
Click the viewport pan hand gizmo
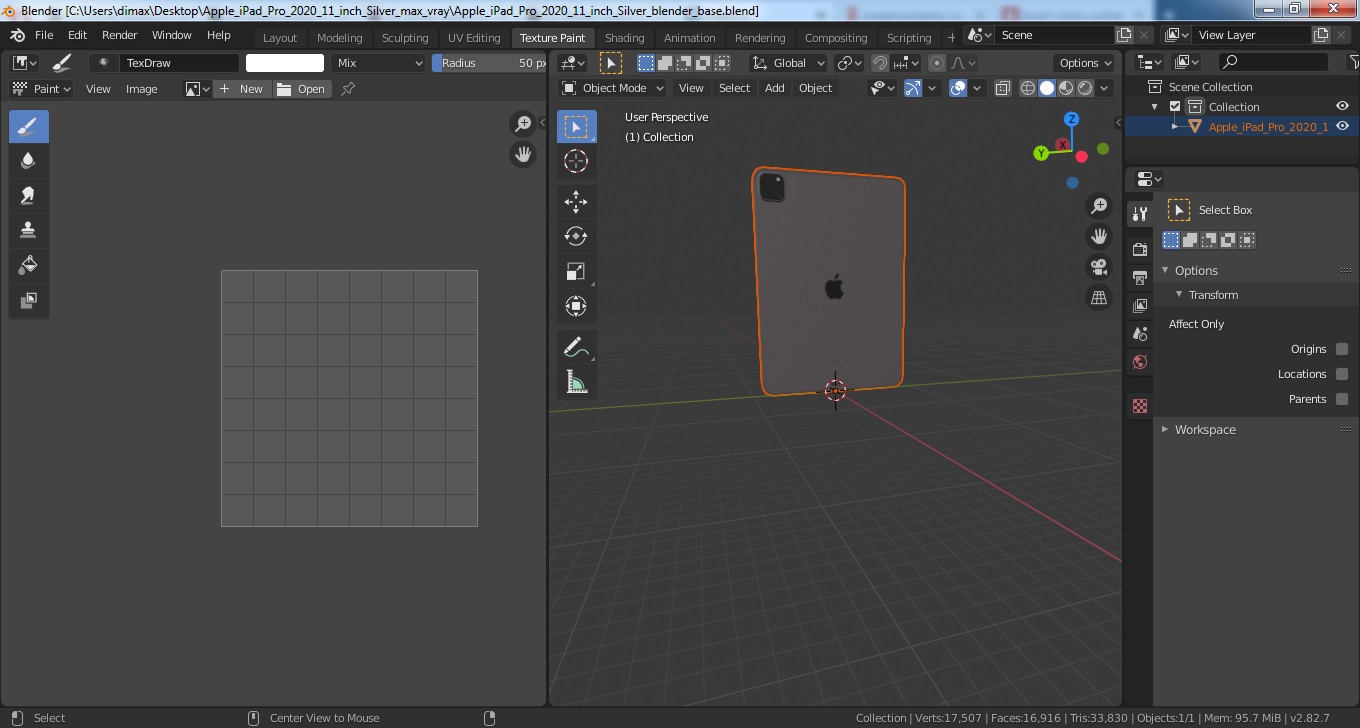(1099, 237)
